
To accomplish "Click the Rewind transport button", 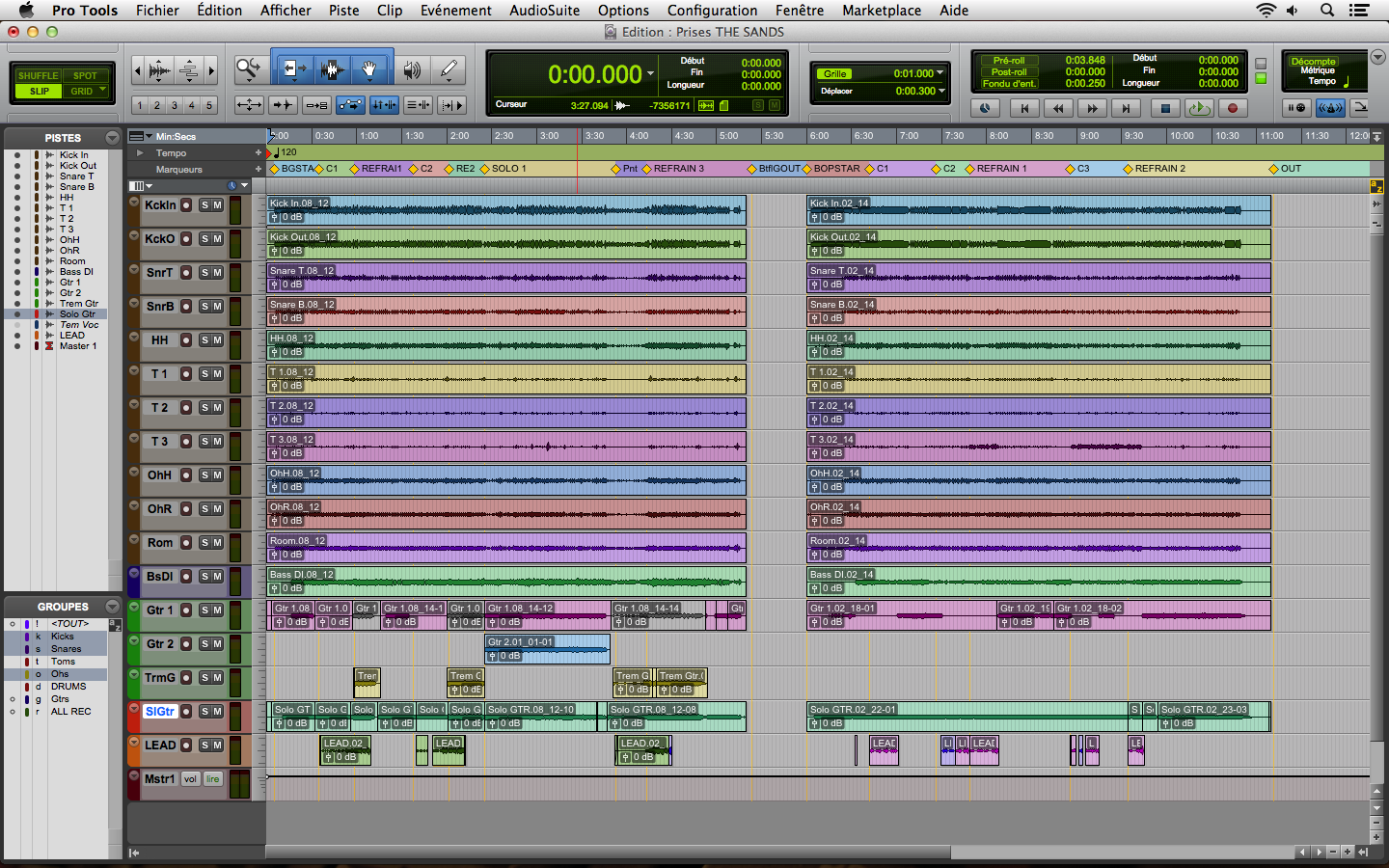I will pyautogui.click(x=1058, y=108).
